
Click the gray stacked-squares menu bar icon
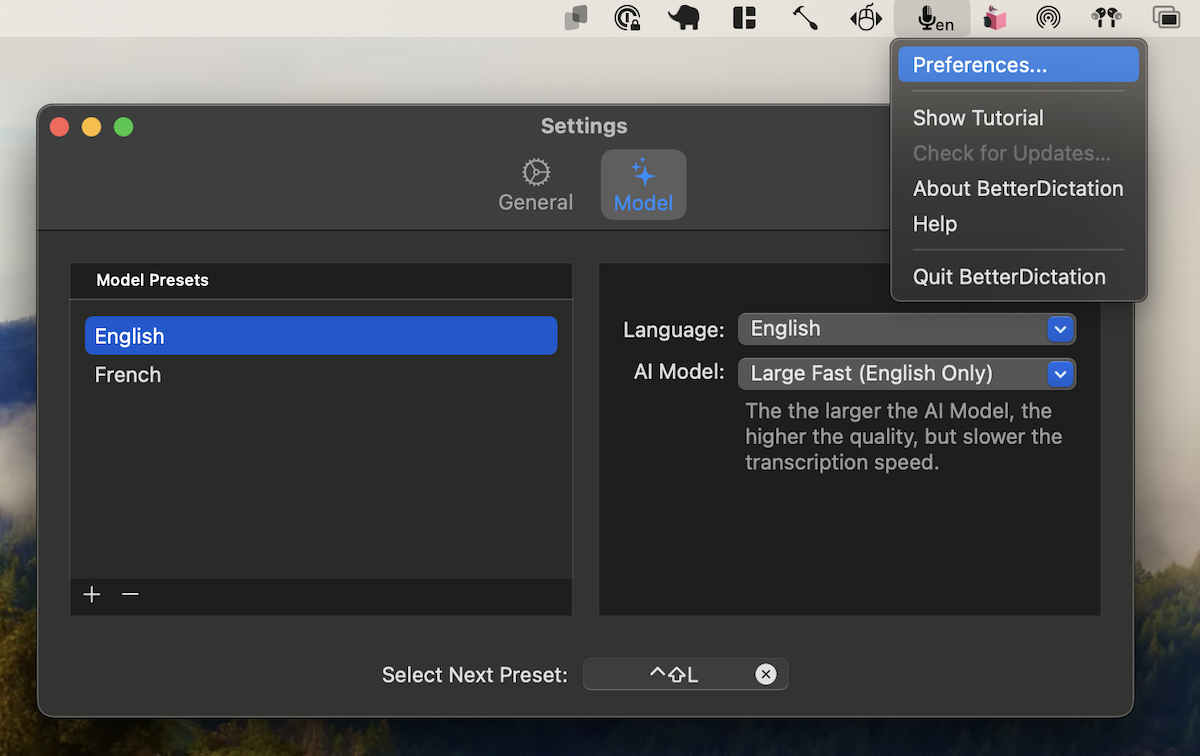click(x=575, y=18)
